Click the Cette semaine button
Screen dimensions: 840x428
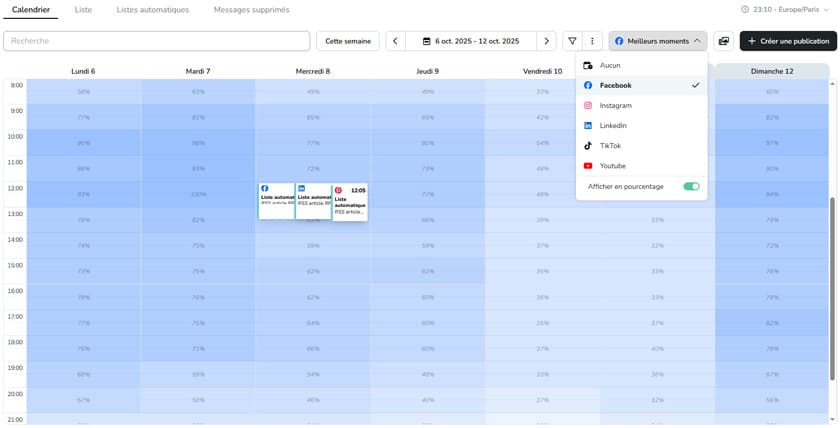(348, 41)
